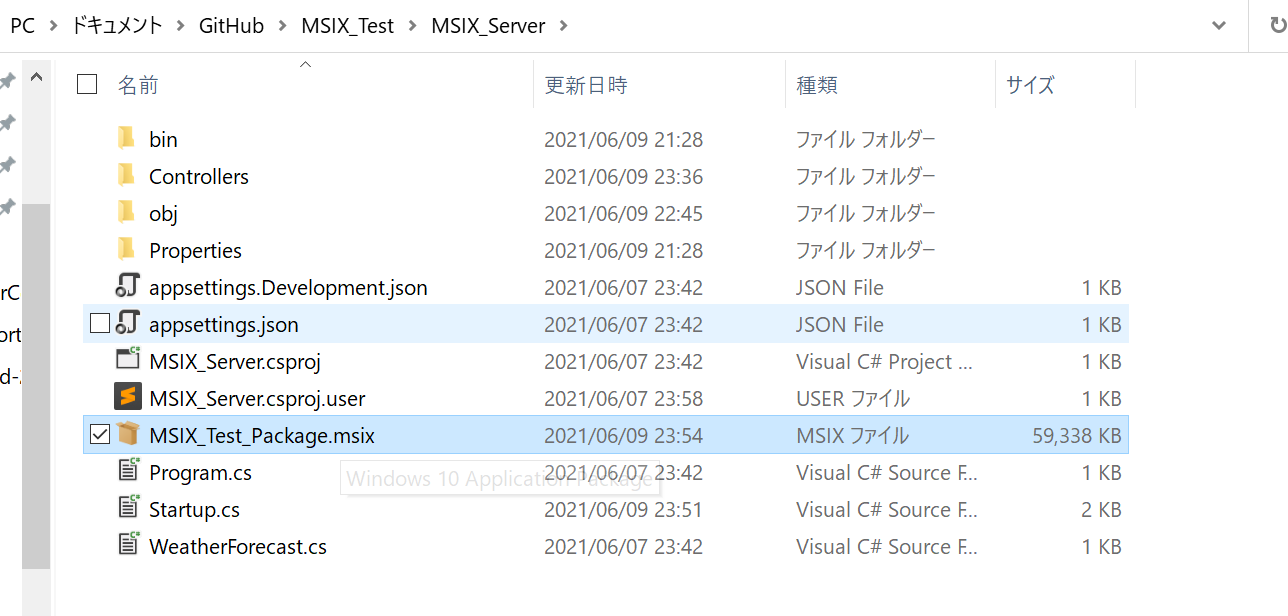
Task: Click MSIX_Server breadcrumb segment
Action: 488,26
